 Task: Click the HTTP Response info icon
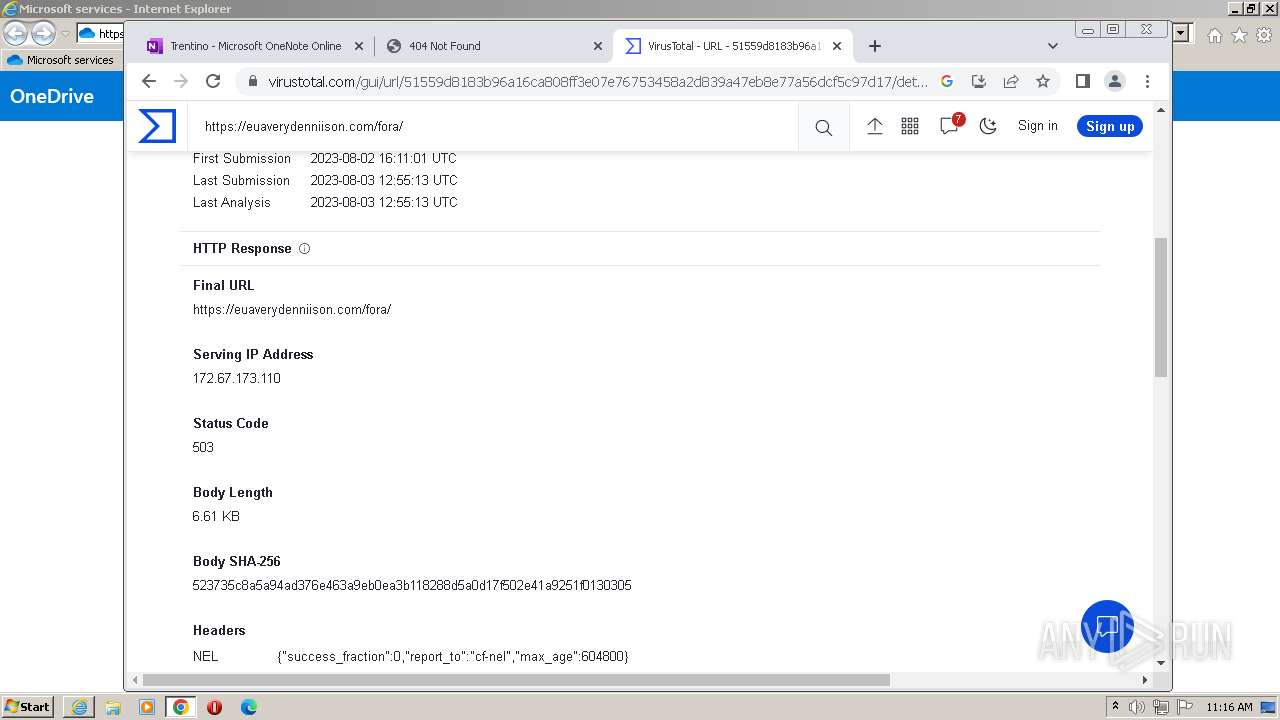(304, 249)
